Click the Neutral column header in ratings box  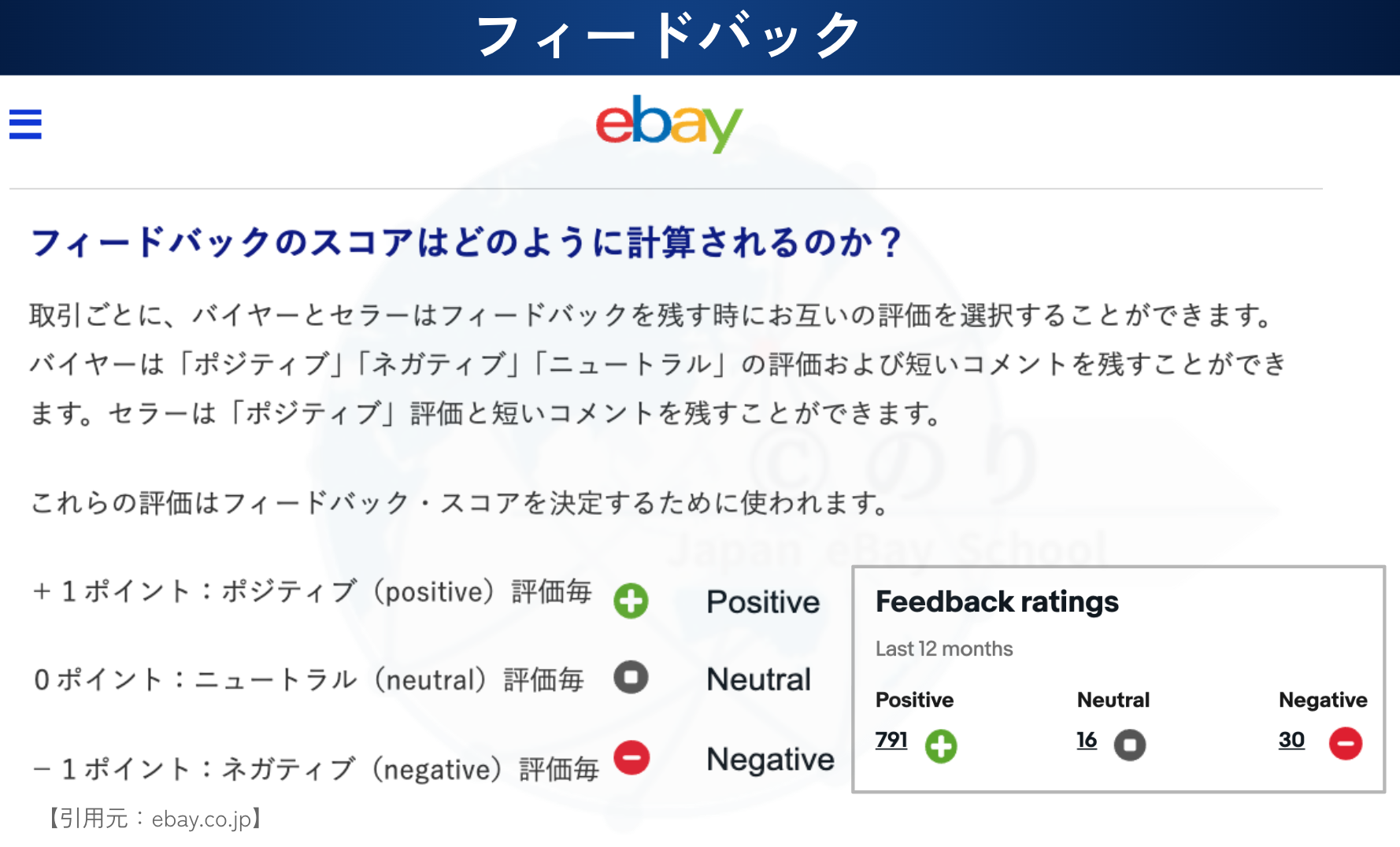[x=1113, y=700]
